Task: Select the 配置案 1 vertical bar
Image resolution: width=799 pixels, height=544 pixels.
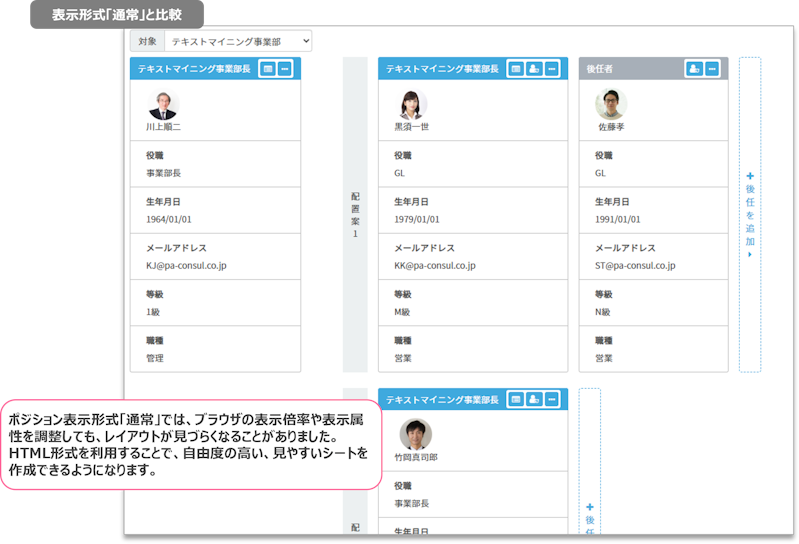Action: 355,214
